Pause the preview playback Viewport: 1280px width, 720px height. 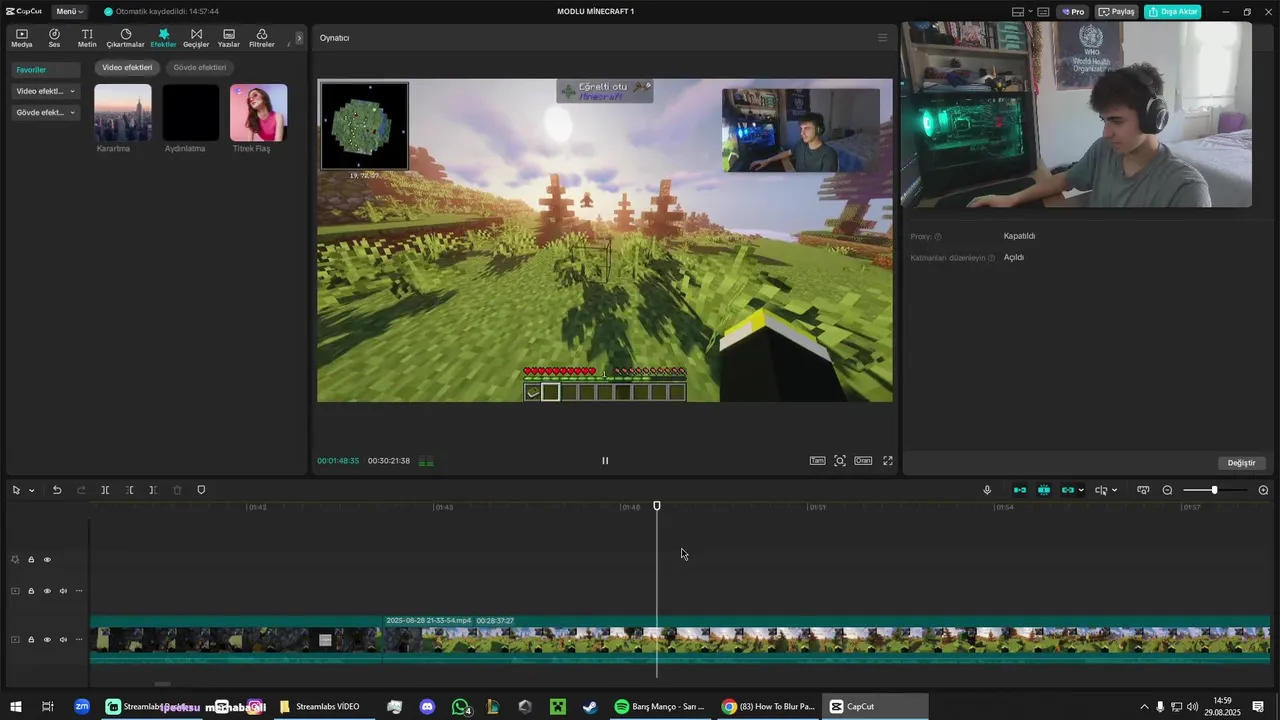pyautogui.click(x=605, y=461)
